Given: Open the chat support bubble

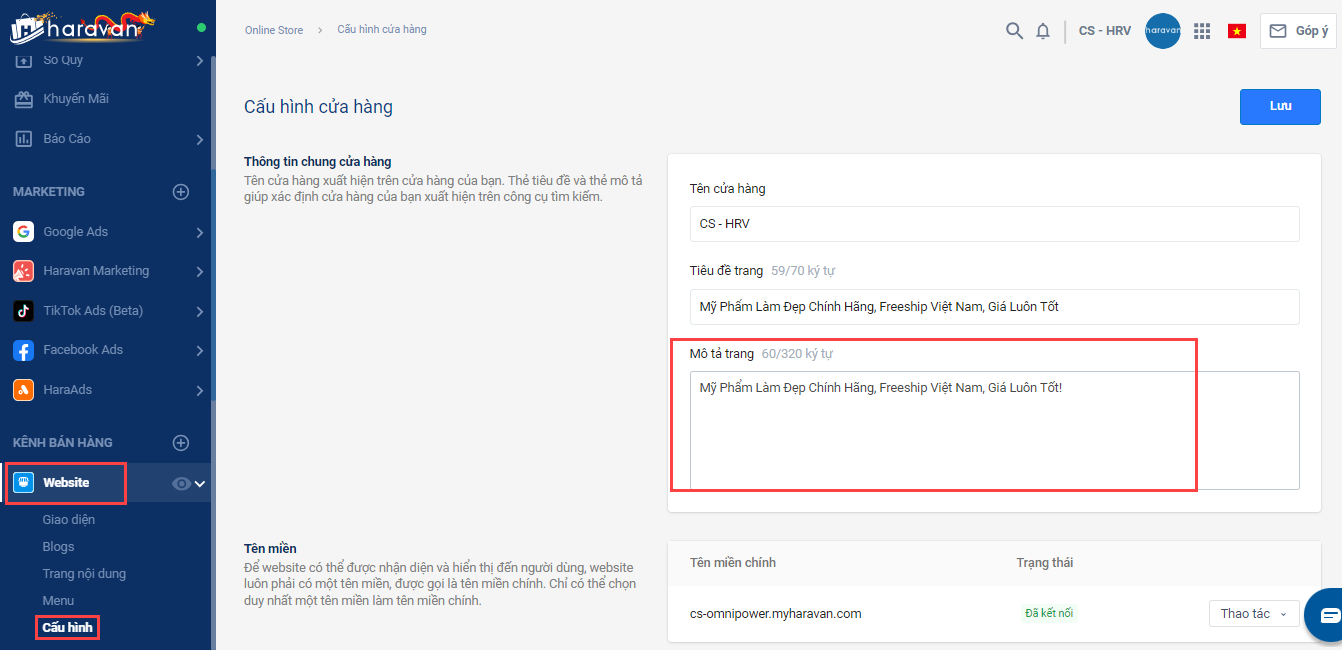Looking at the screenshot, I should (1328, 615).
